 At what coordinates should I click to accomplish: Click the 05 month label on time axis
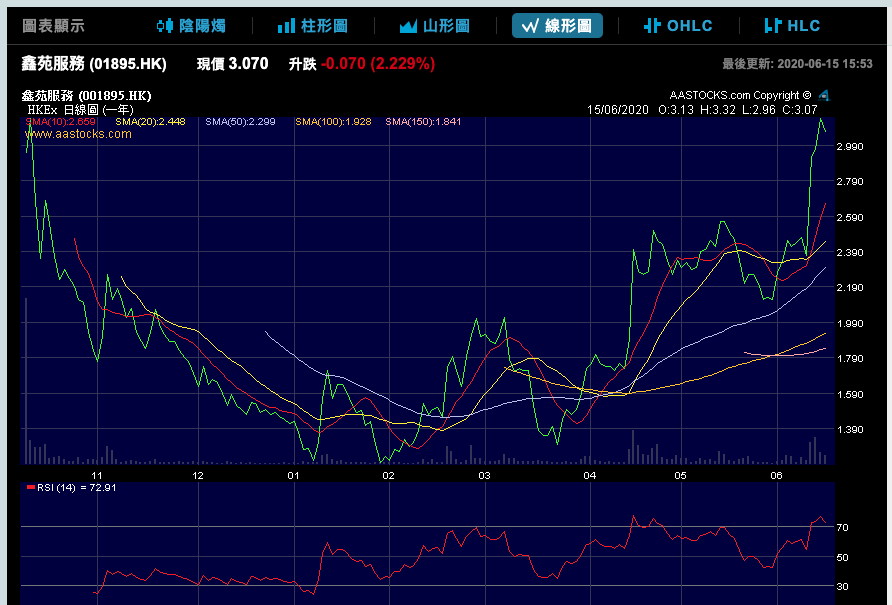click(681, 475)
